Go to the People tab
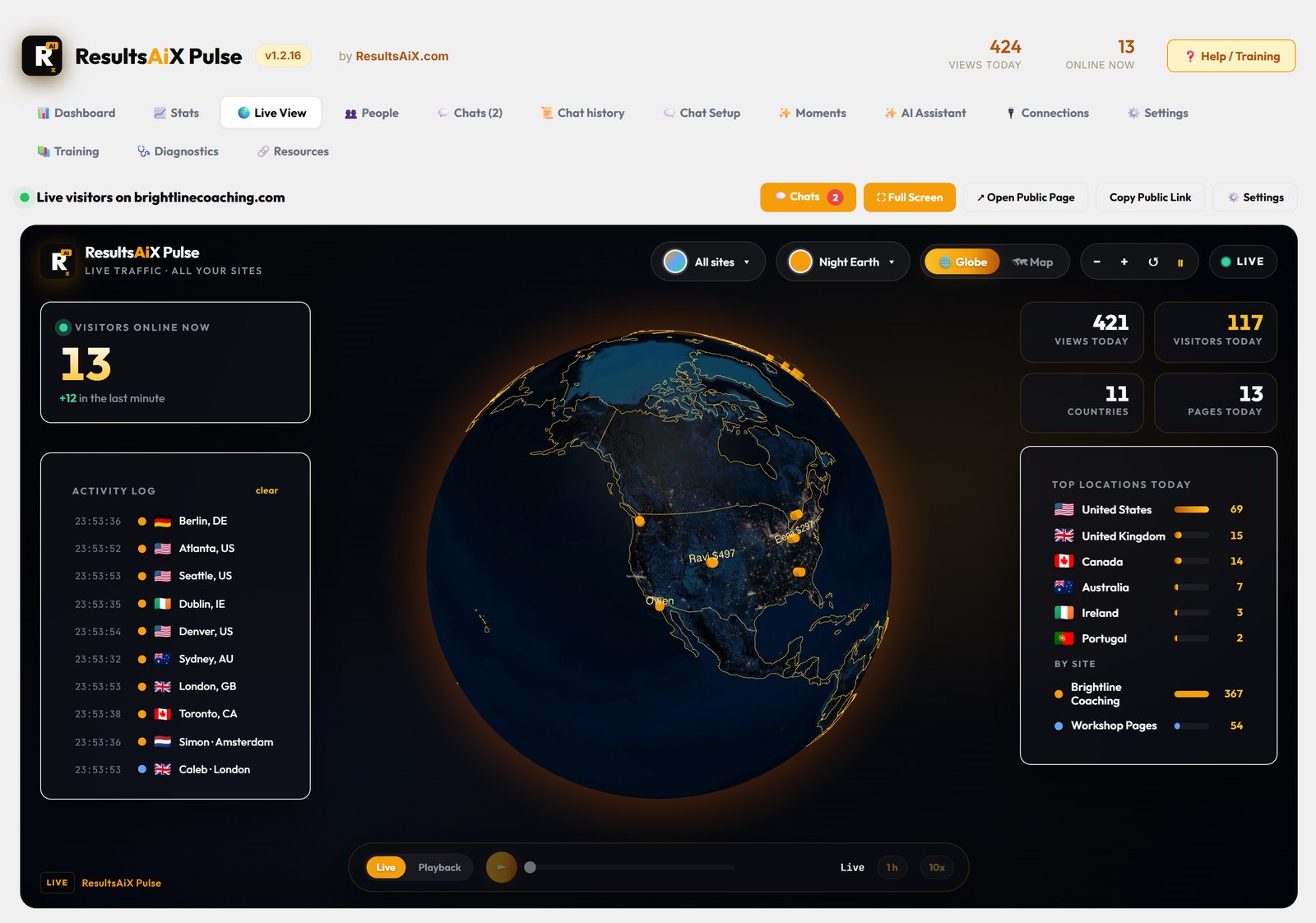1316x923 pixels. click(x=372, y=113)
